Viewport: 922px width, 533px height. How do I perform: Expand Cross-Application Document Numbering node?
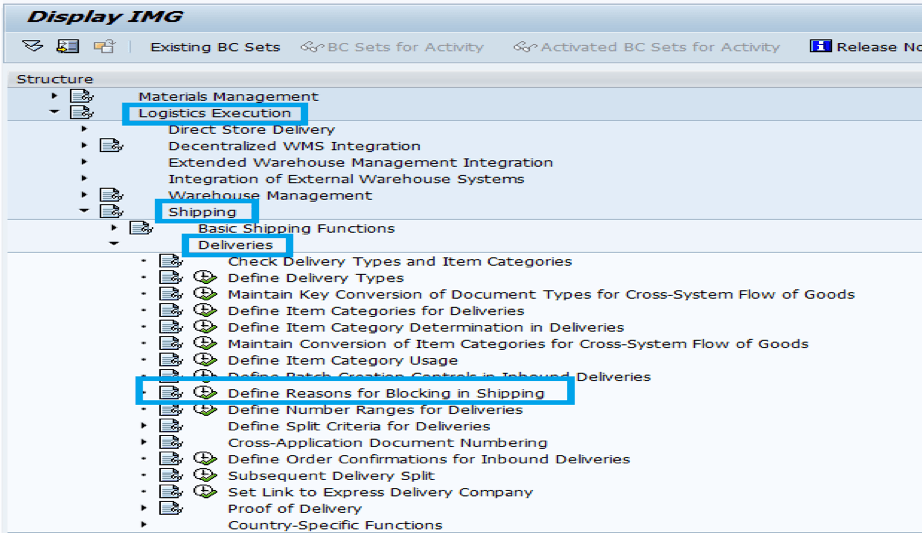coord(144,441)
